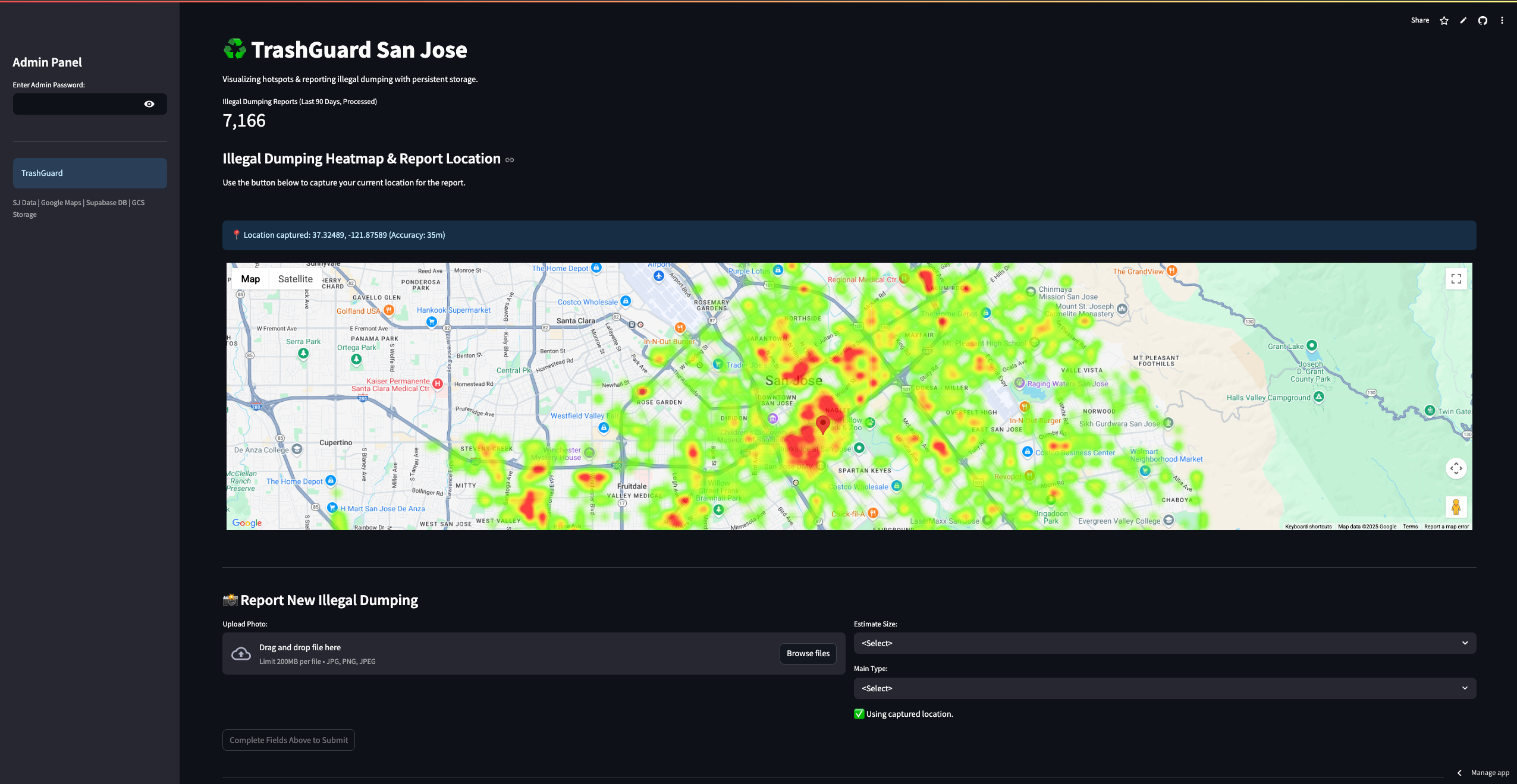This screenshot has width=1517, height=784.
Task: Open the map Terms link
Action: point(1410,527)
